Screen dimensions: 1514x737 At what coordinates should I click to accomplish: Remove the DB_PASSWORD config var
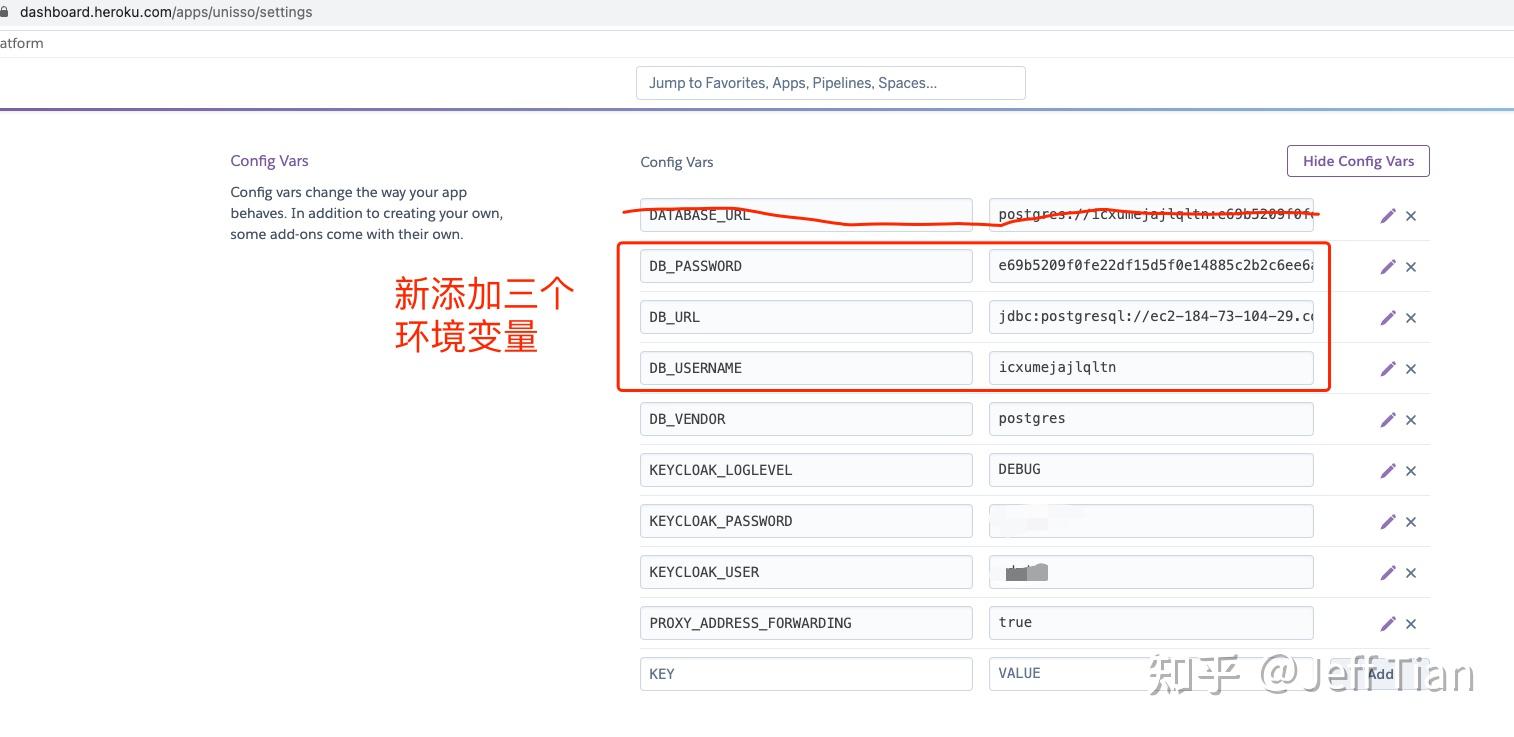[1411, 266]
